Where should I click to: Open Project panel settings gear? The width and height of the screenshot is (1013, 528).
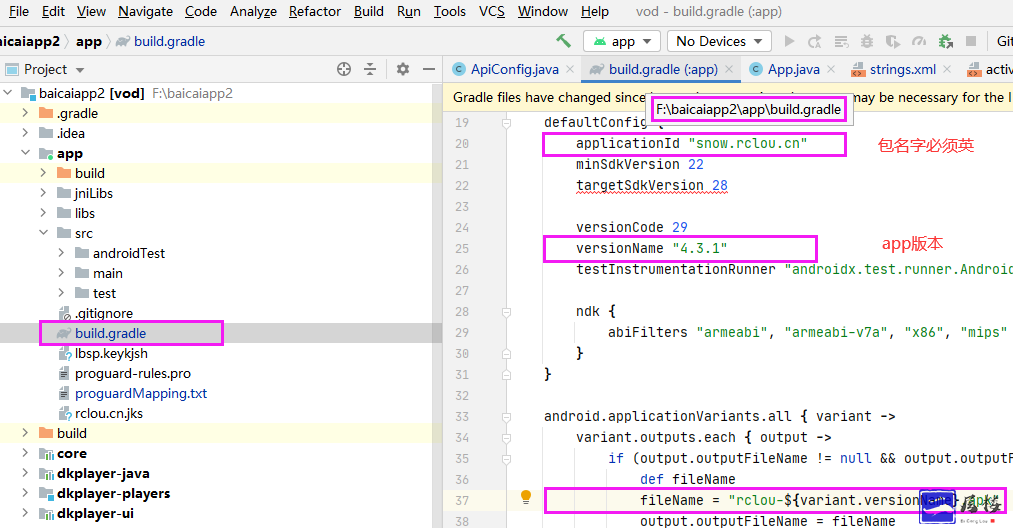(x=402, y=69)
